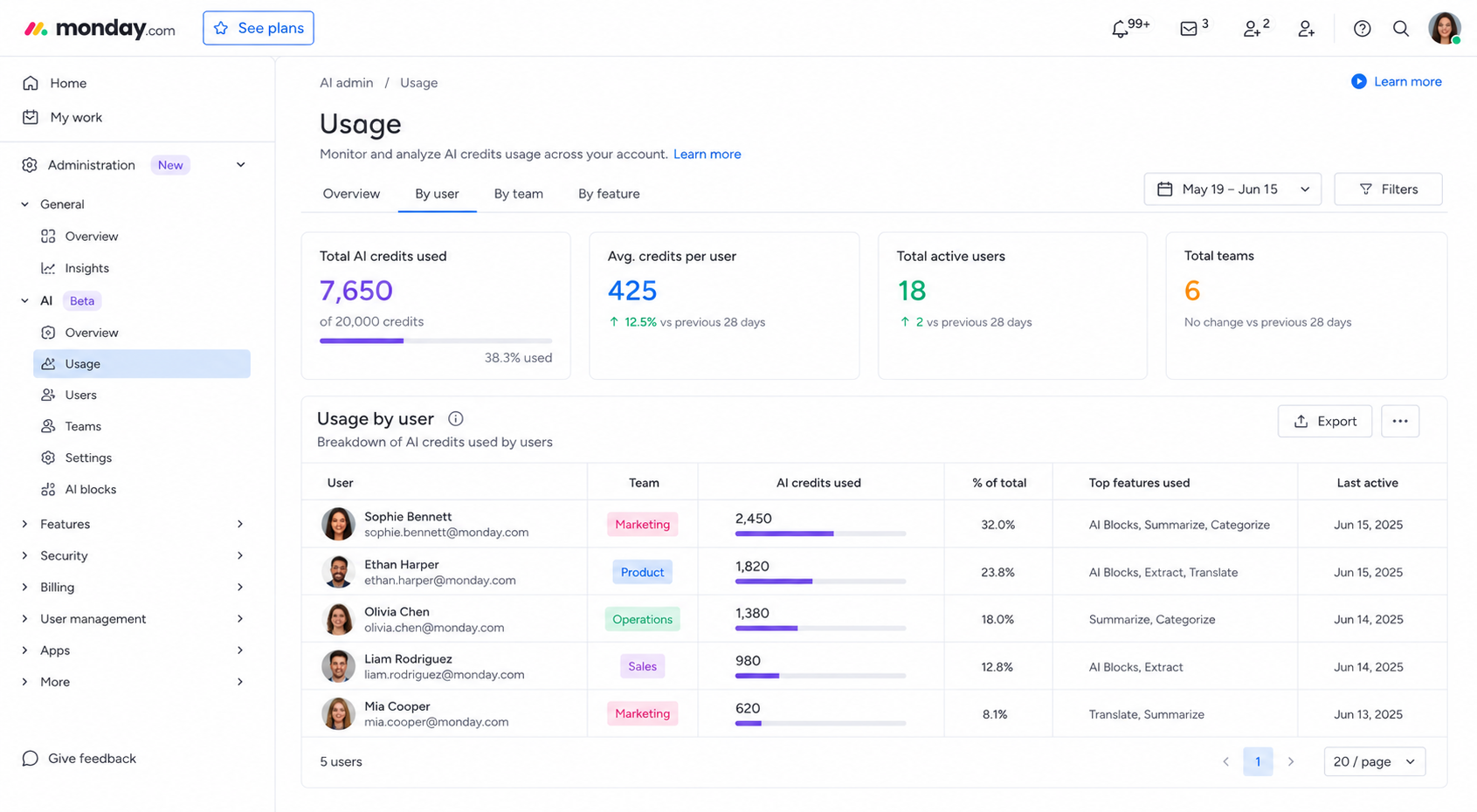The height and width of the screenshot is (812, 1477).
Task: Expand the Features section
Action: (133, 524)
